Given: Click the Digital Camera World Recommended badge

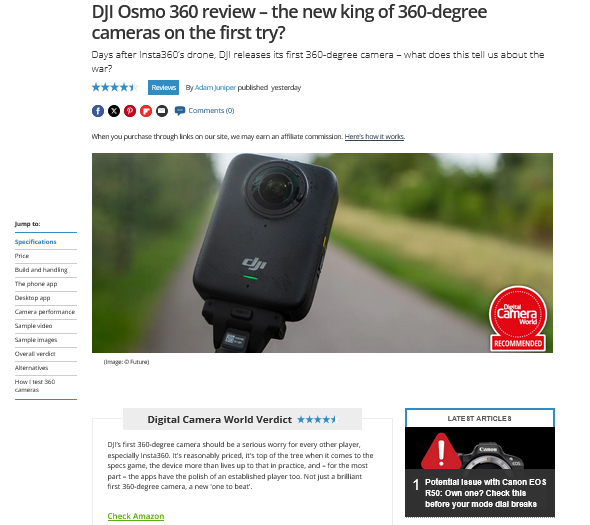Looking at the screenshot, I should 518,319.
